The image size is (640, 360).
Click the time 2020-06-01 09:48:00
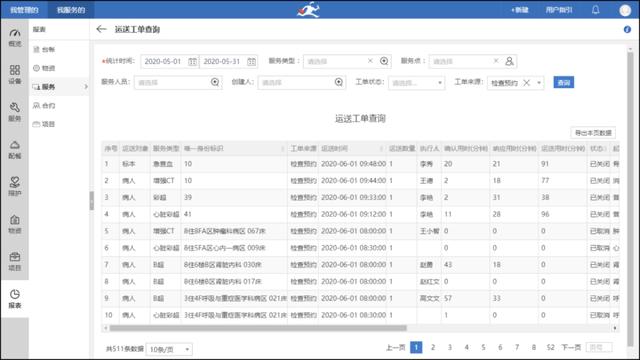[353, 164]
